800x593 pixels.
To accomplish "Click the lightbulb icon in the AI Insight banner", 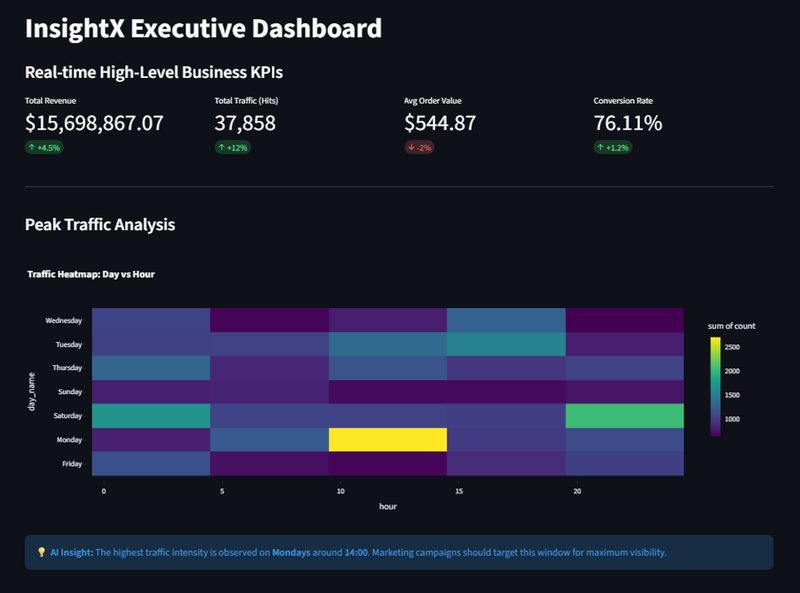I will 41,552.
